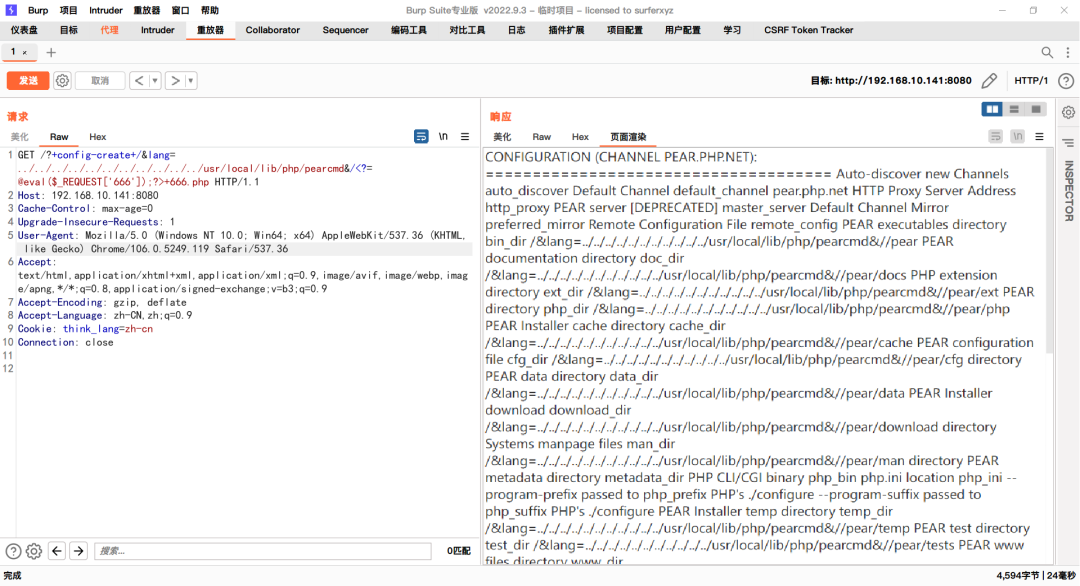Switch response view to Hex tab

pos(580,137)
